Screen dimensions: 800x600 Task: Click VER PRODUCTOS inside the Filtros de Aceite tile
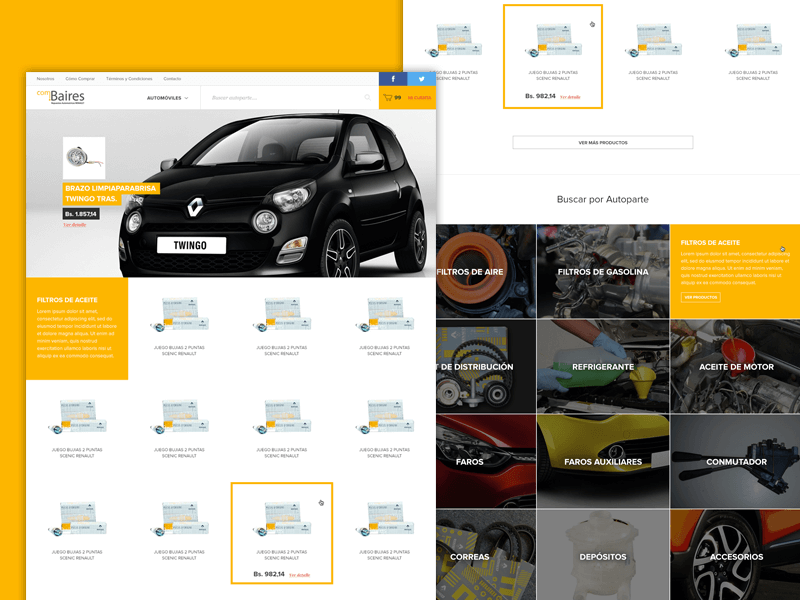[x=701, y=296]
